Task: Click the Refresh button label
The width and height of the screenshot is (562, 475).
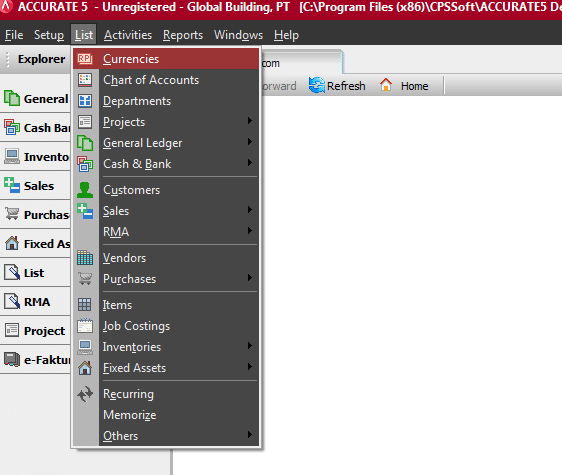Action: (346, 86)
